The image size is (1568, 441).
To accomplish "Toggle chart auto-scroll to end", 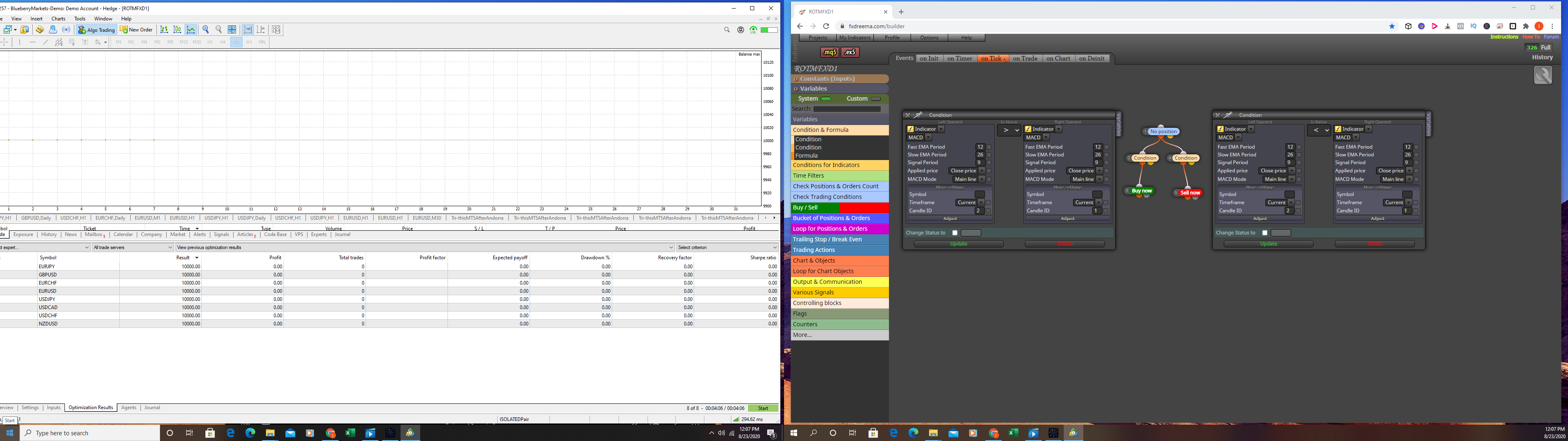I will point(248,29).
